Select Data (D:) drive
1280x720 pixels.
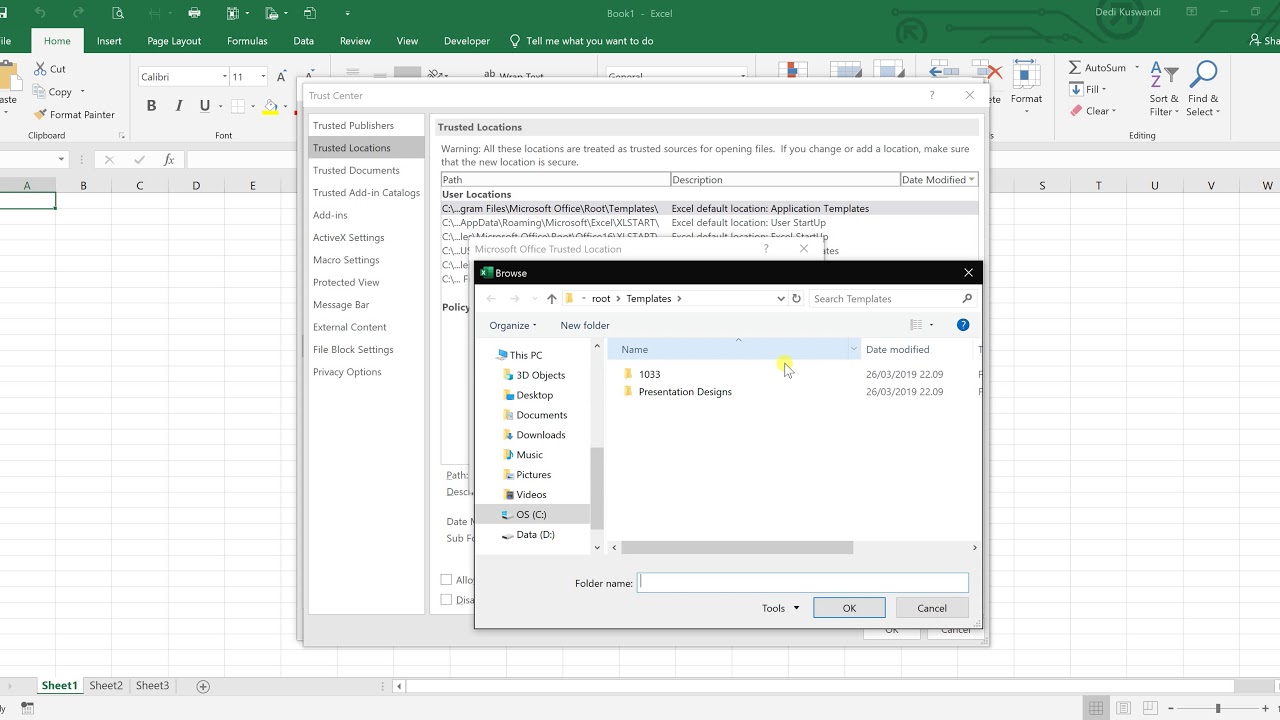(535, 534)
